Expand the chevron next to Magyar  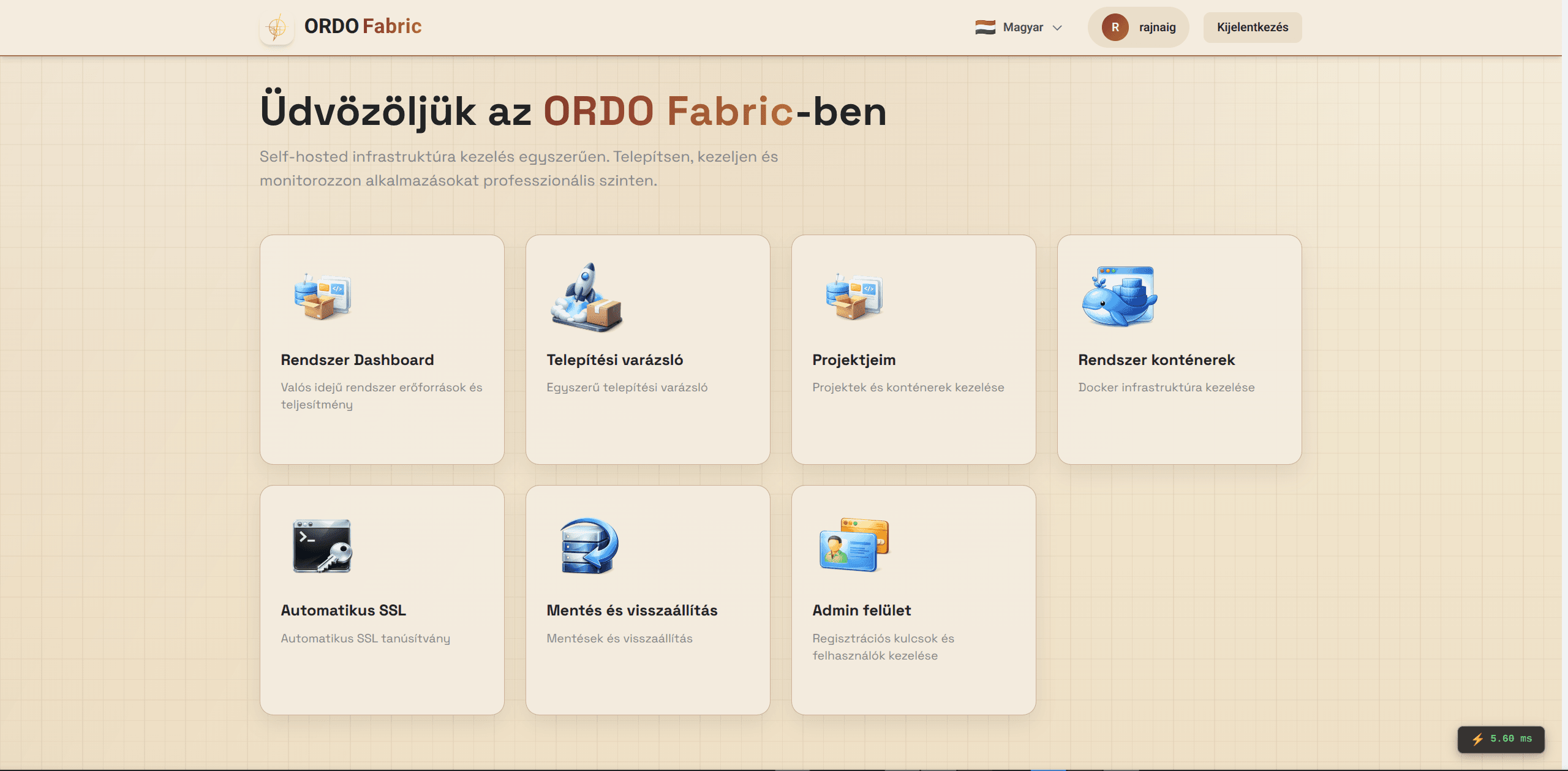pos(1058,28)
